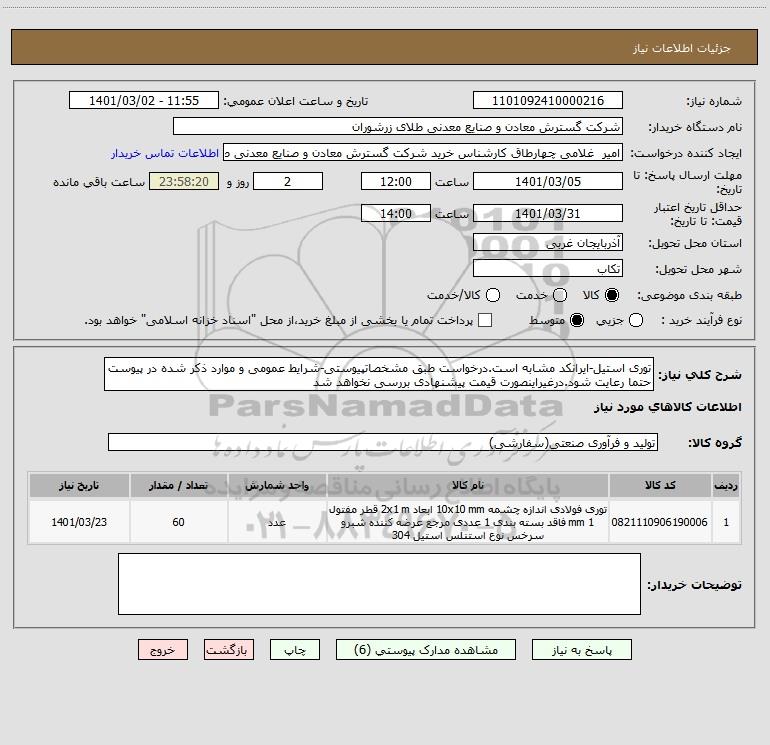This screenshot has width=770, height=745.
Task: Click the گروه کالا field تولید و فرآوری صنعتی
Action: coord(383,442)
